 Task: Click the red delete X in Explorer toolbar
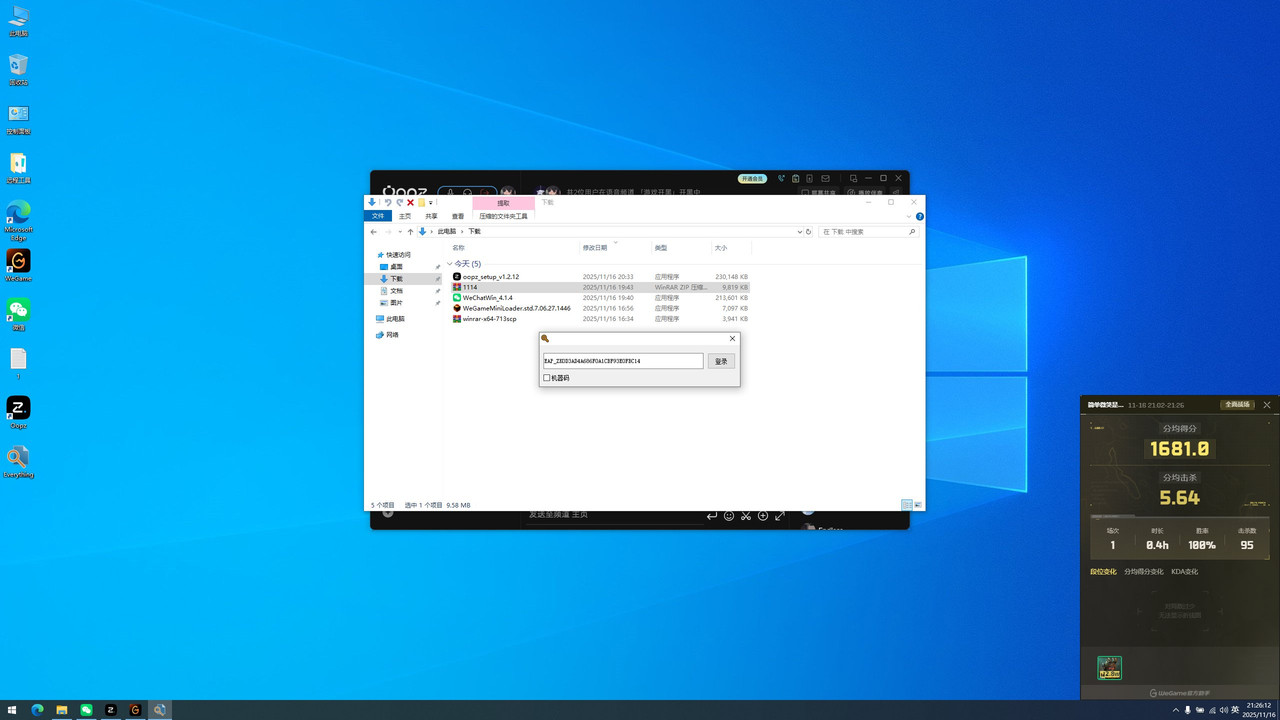click(410, 202)
